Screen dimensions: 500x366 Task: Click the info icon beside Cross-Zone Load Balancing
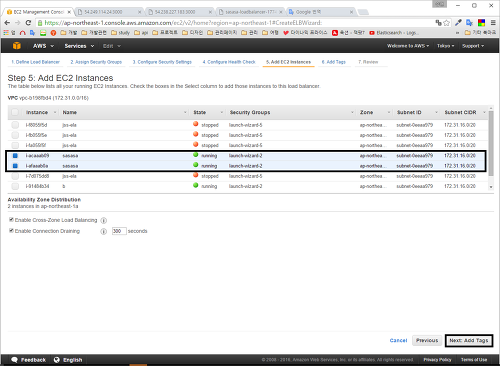pyautogui.click(x=104, y=220)
